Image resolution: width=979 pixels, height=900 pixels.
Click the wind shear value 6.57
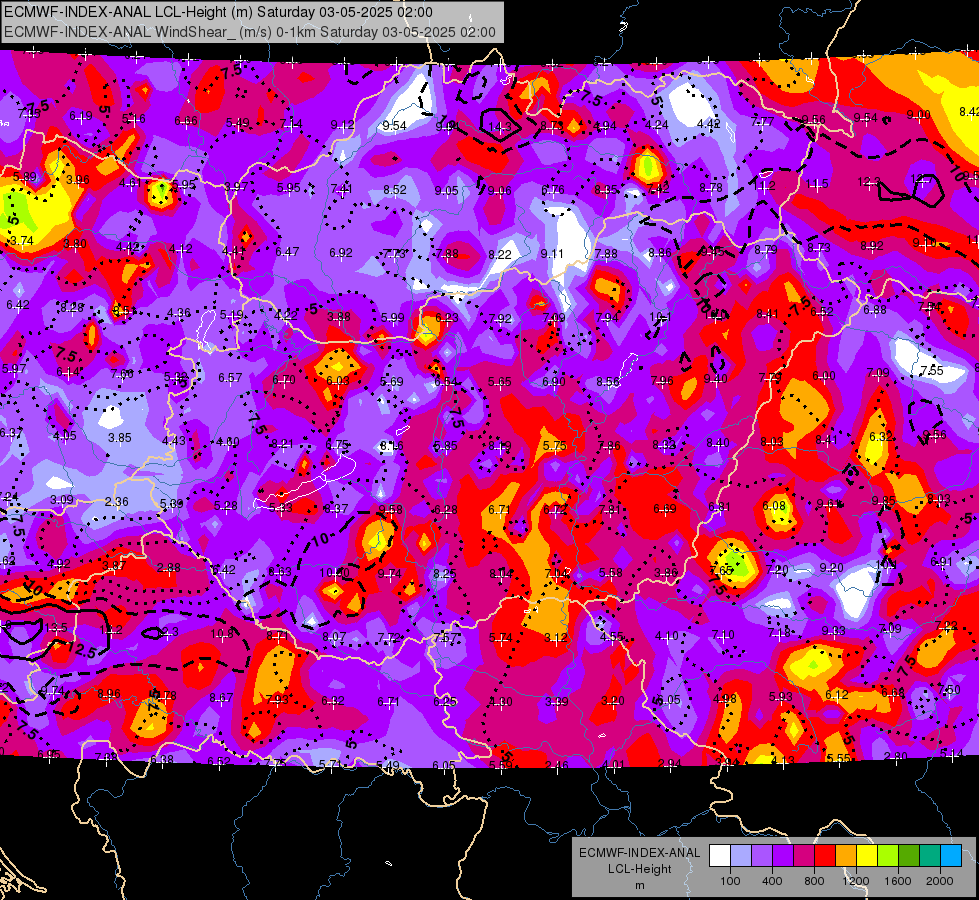230,377
